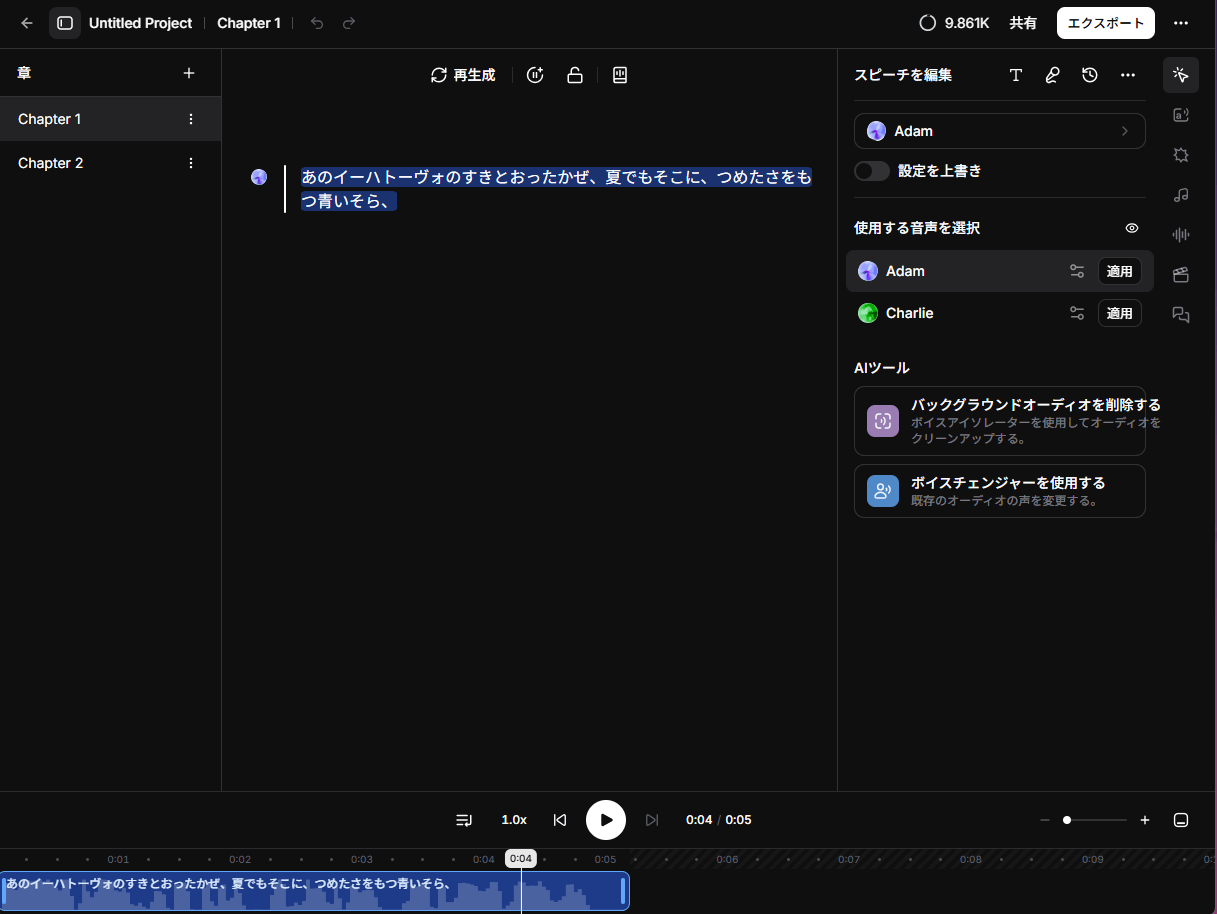Open the music note panel in right sidebar

pos(1181,195)
